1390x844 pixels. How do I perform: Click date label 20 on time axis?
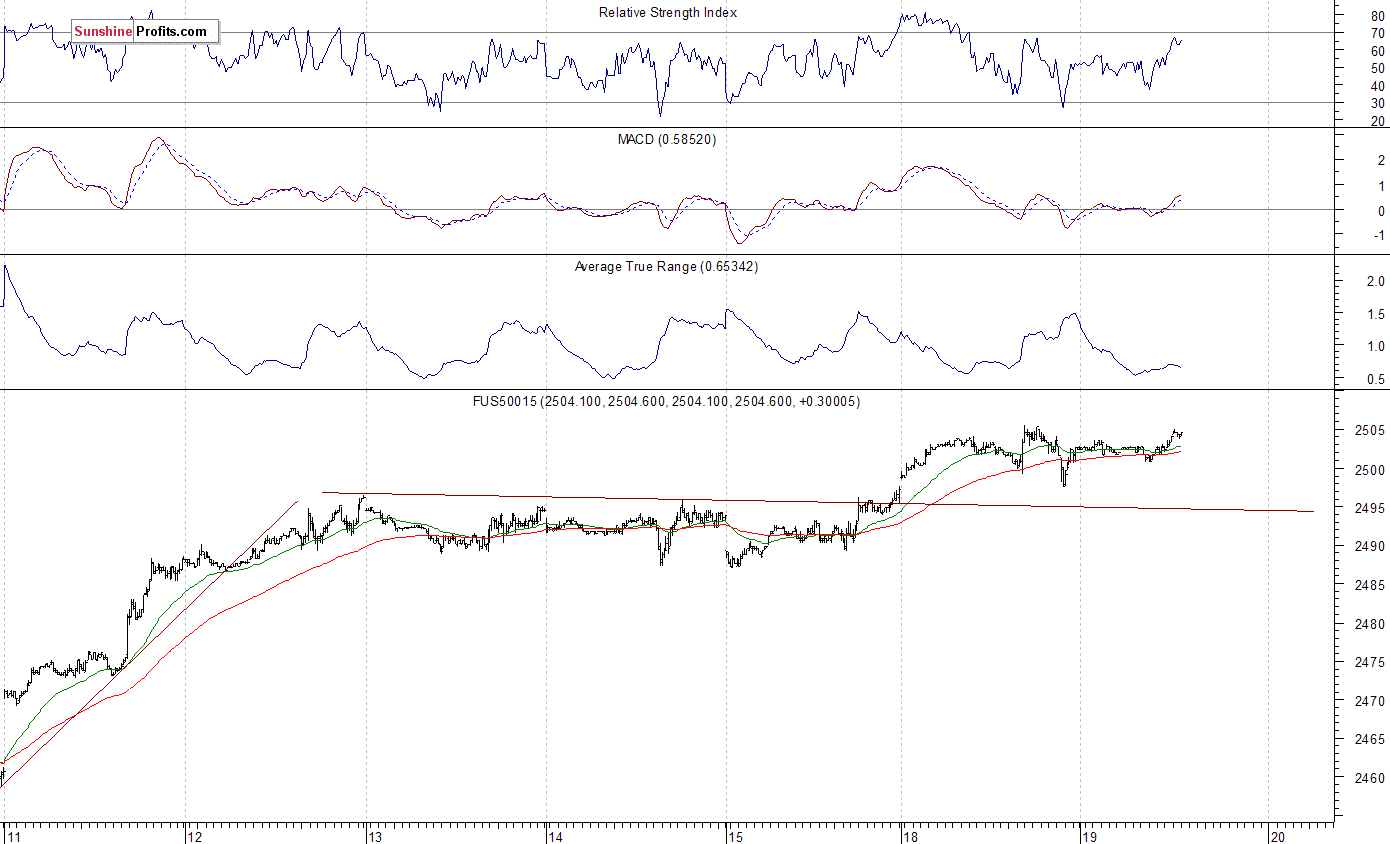1277,836
